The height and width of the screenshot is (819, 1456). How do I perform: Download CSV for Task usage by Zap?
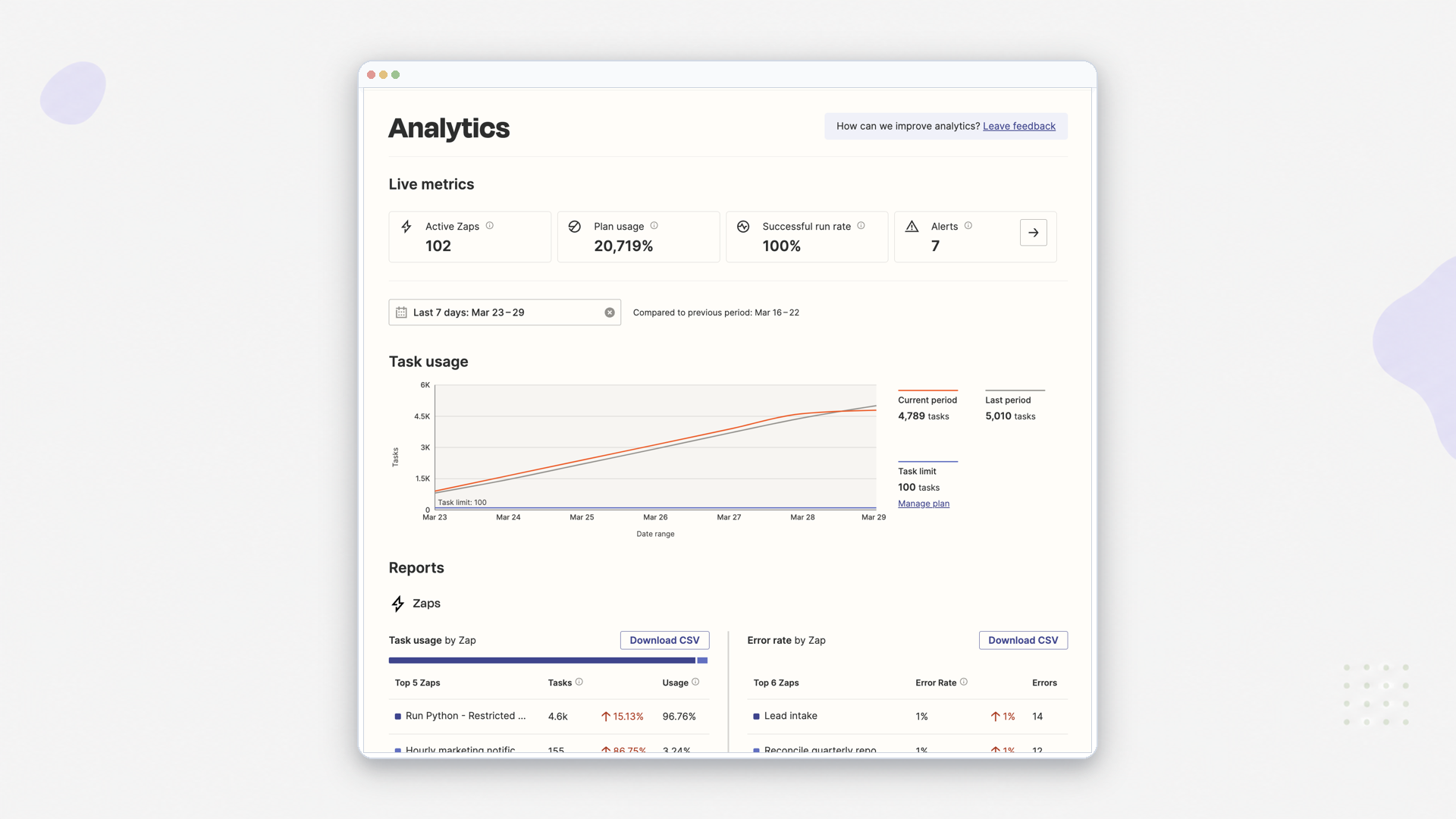664,640
